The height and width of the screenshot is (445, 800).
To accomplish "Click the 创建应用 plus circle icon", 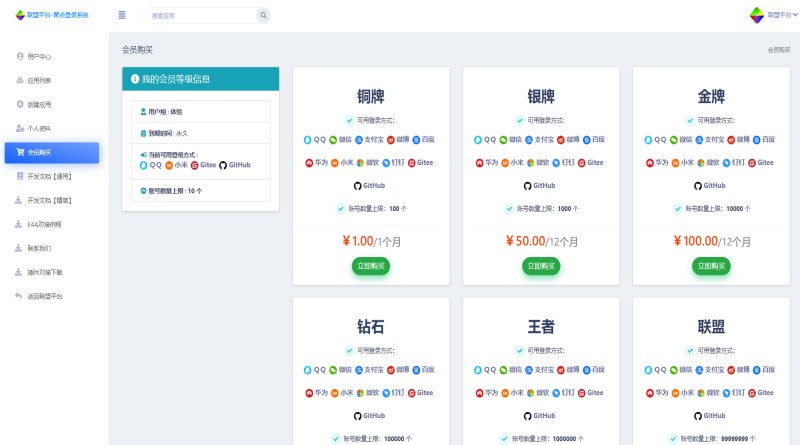I will pyautogui.click(x=20, y=104).
